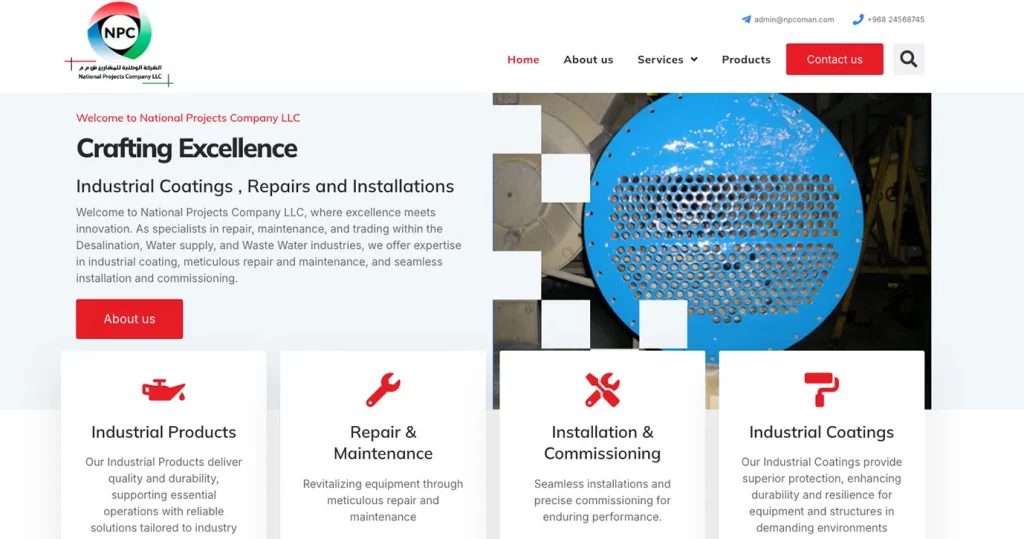The height and width of the screenshot is (539, 1024).
Task: Open the Products menu item
Action: point(746,60)
